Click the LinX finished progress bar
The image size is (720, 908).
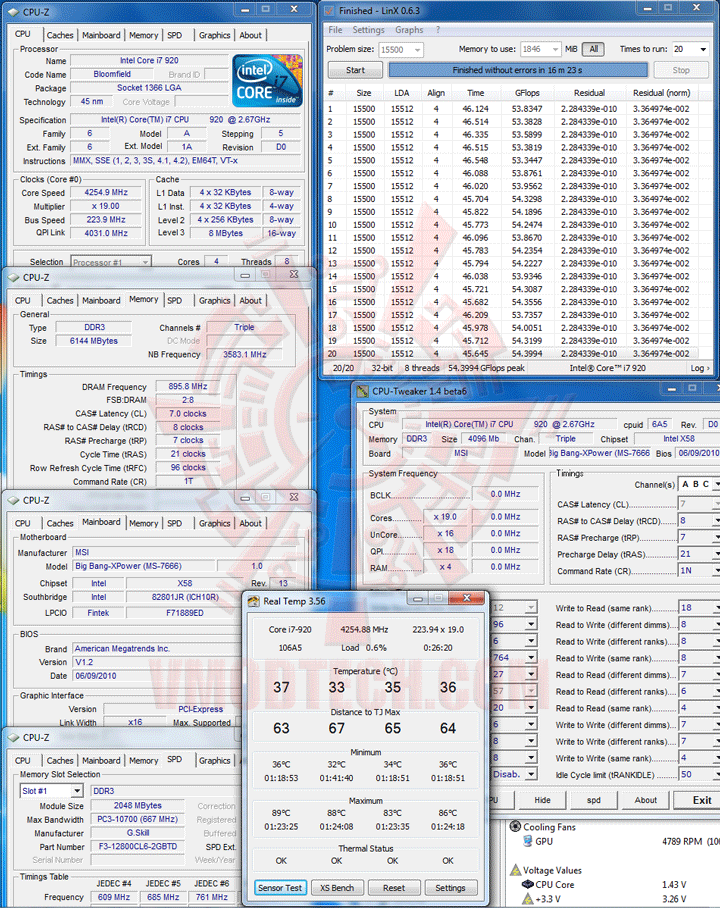click(518, 70)
